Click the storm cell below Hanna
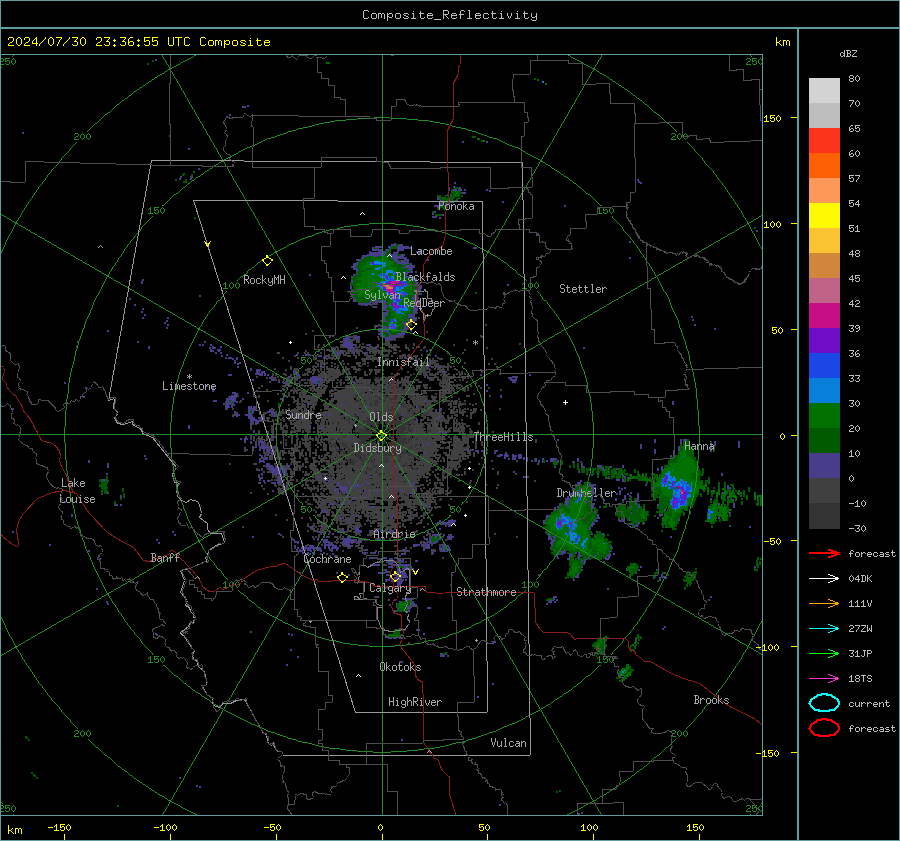Screen dimensions: 900x841 (677, 488)
